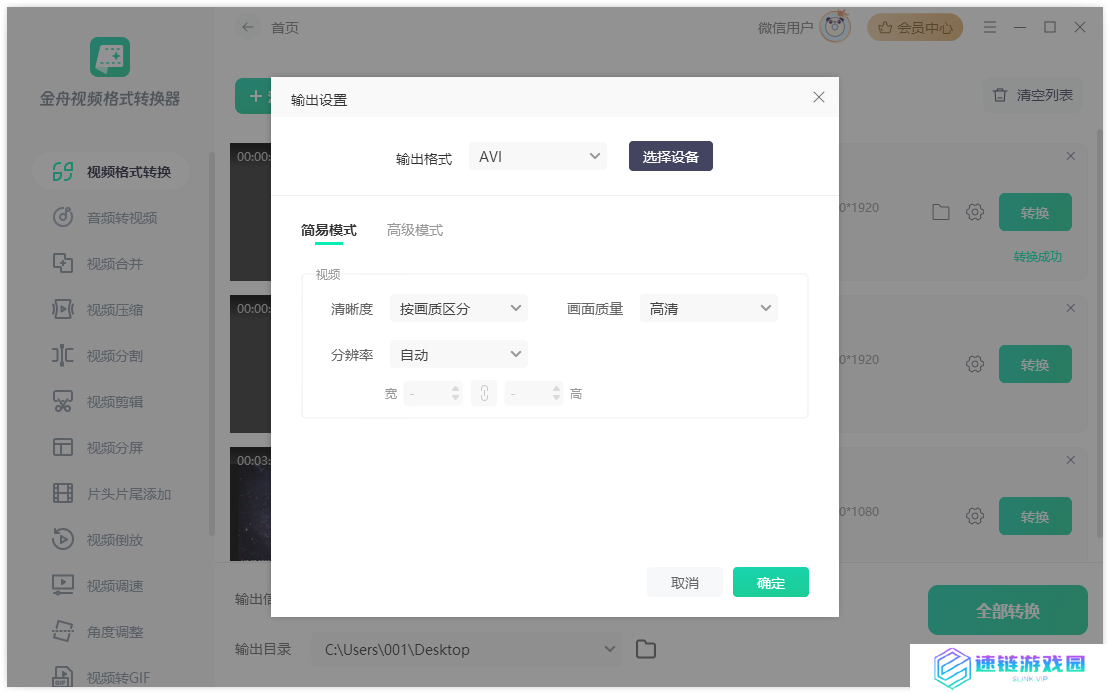Click 全部转换 to convert all

[x=1007, y=610]
